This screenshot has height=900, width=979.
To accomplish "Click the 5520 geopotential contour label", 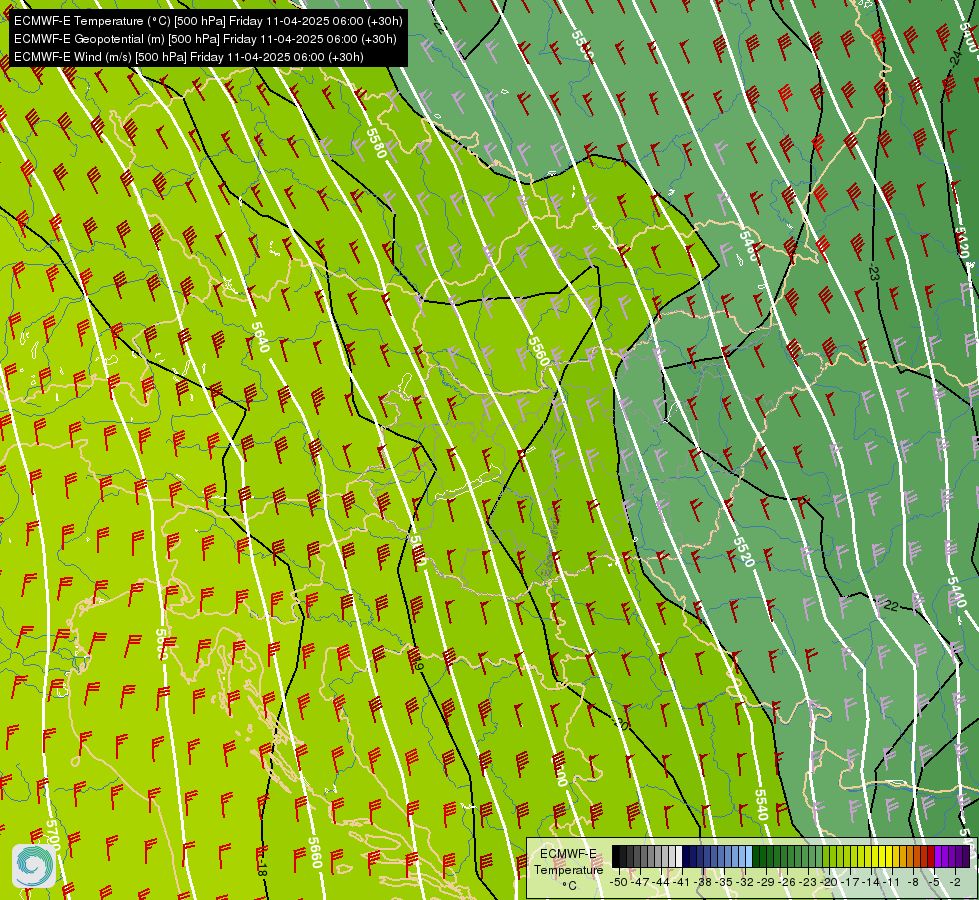I will 744,552.
